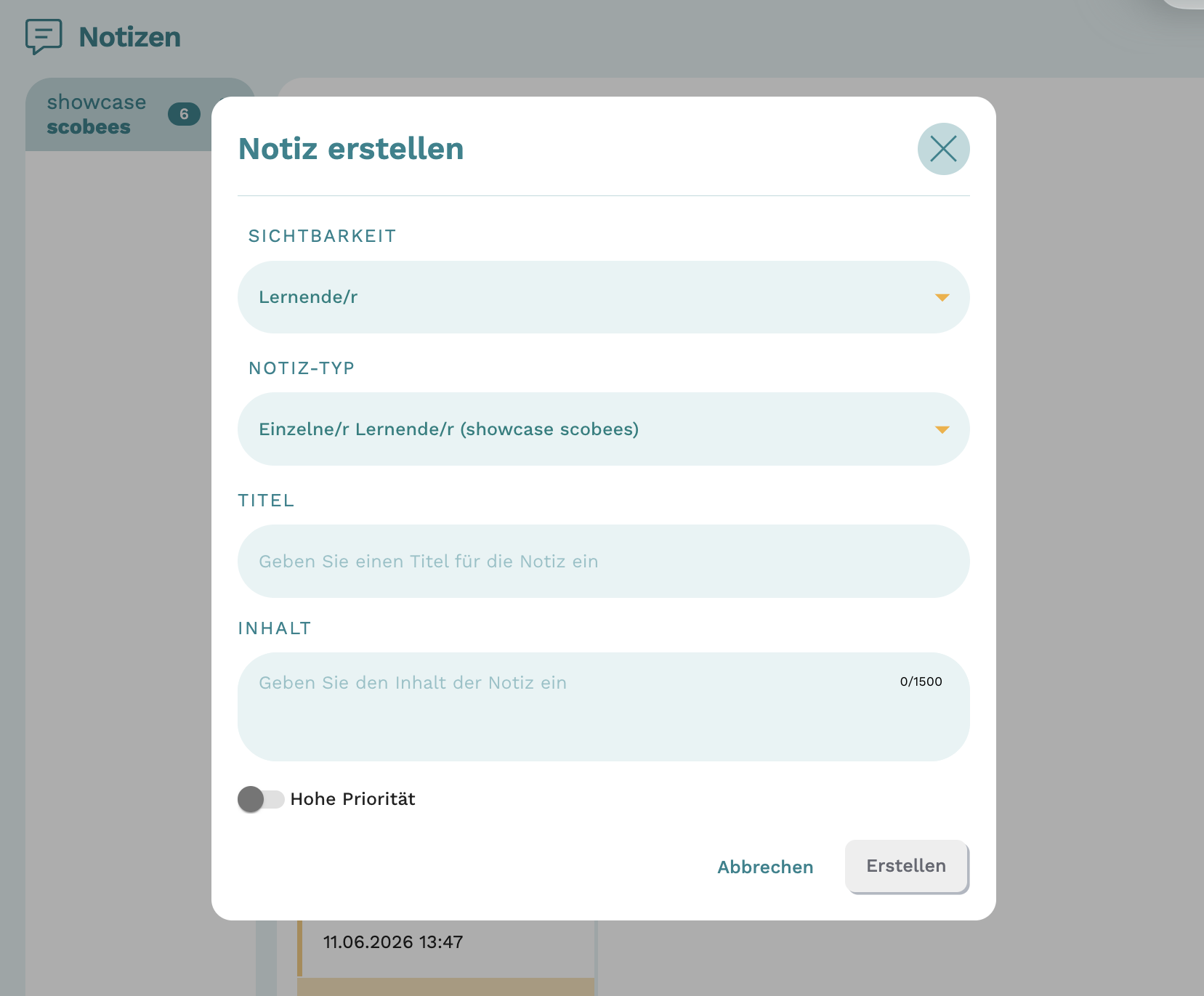Image resolution: width=1204 pixels, height=996 pixels.
Task: Toggle the Hohe Priorität switch
Action: 261,799
